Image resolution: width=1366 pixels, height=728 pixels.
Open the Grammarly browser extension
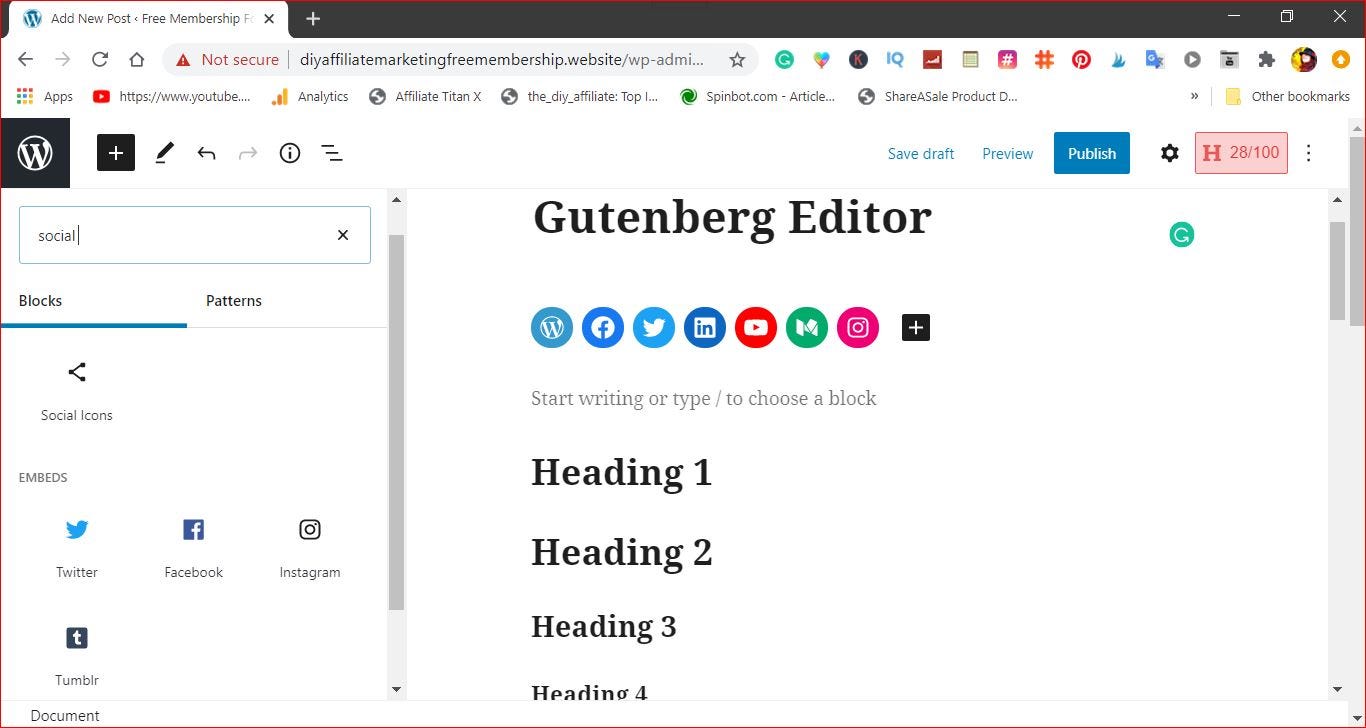pos(784,60)
